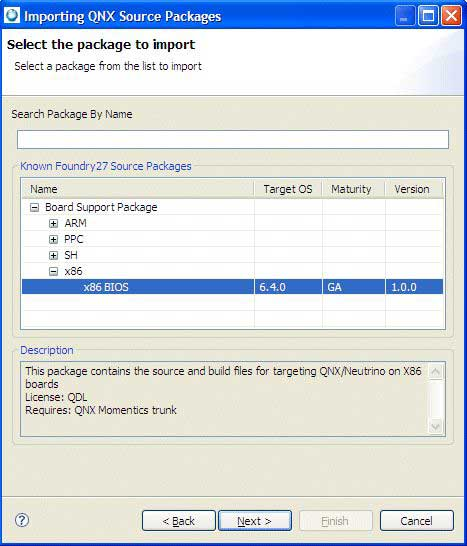Click the help question mark icon

pos(22,520)
